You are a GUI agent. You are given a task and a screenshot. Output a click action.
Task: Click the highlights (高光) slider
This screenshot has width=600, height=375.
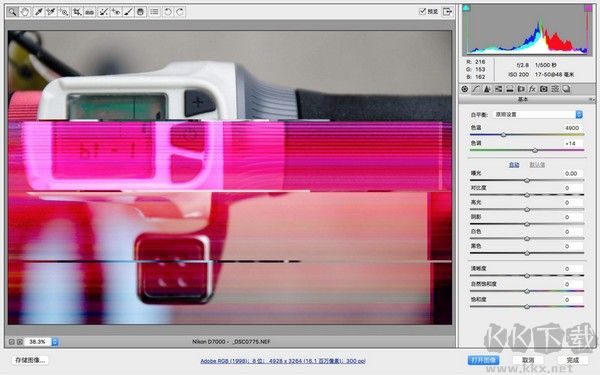click(x=527, y=209)
